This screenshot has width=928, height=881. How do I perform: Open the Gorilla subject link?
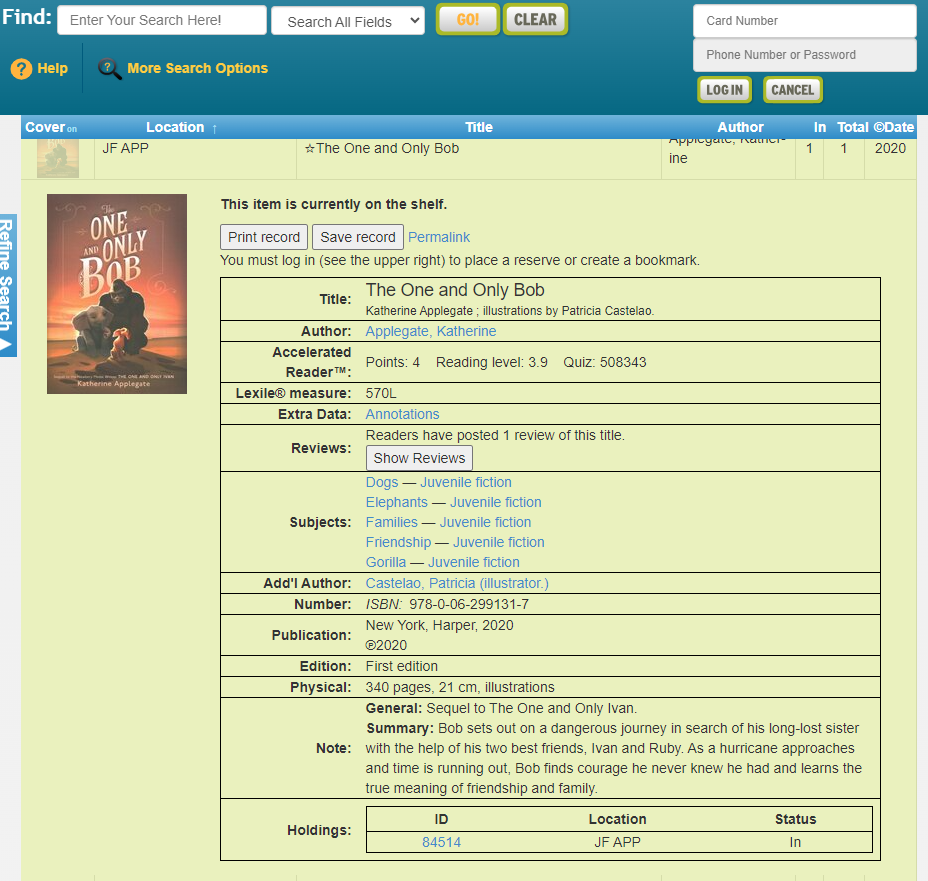[x=386, y=563]
